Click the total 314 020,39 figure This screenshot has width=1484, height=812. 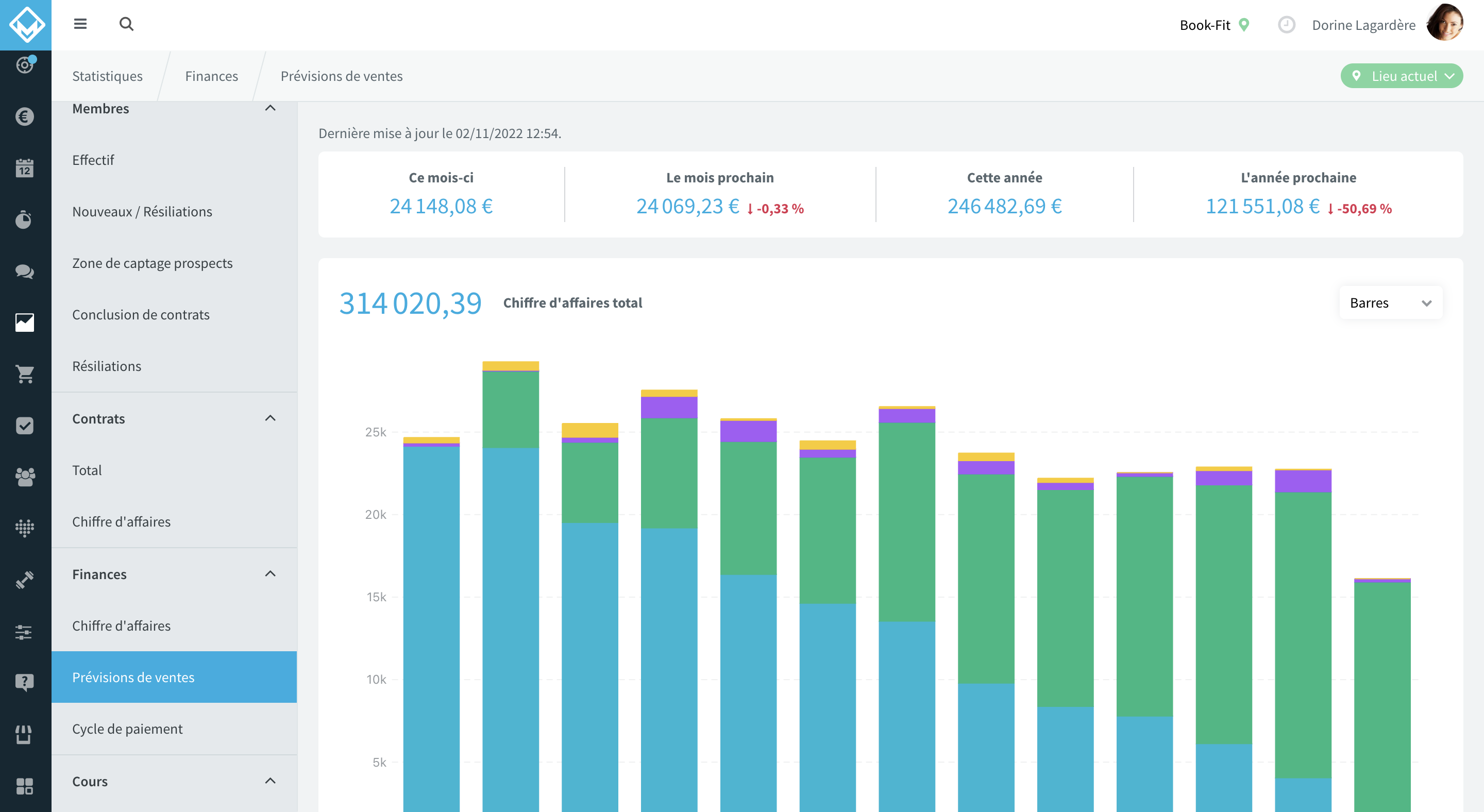[410, 303]
